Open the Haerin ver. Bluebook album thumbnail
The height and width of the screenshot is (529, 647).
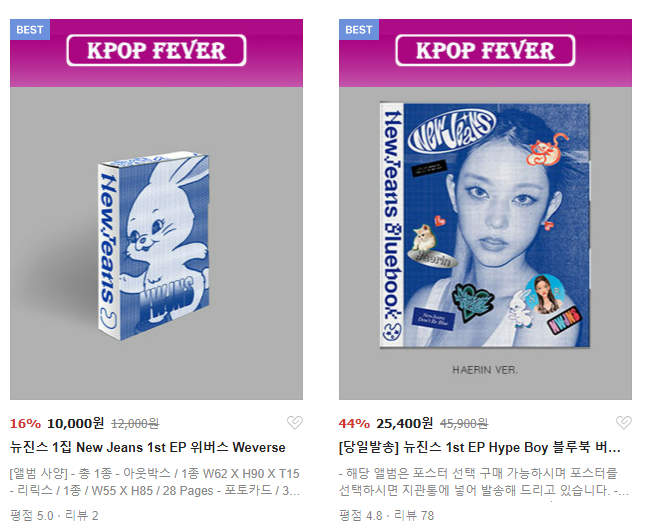[485, 243]
